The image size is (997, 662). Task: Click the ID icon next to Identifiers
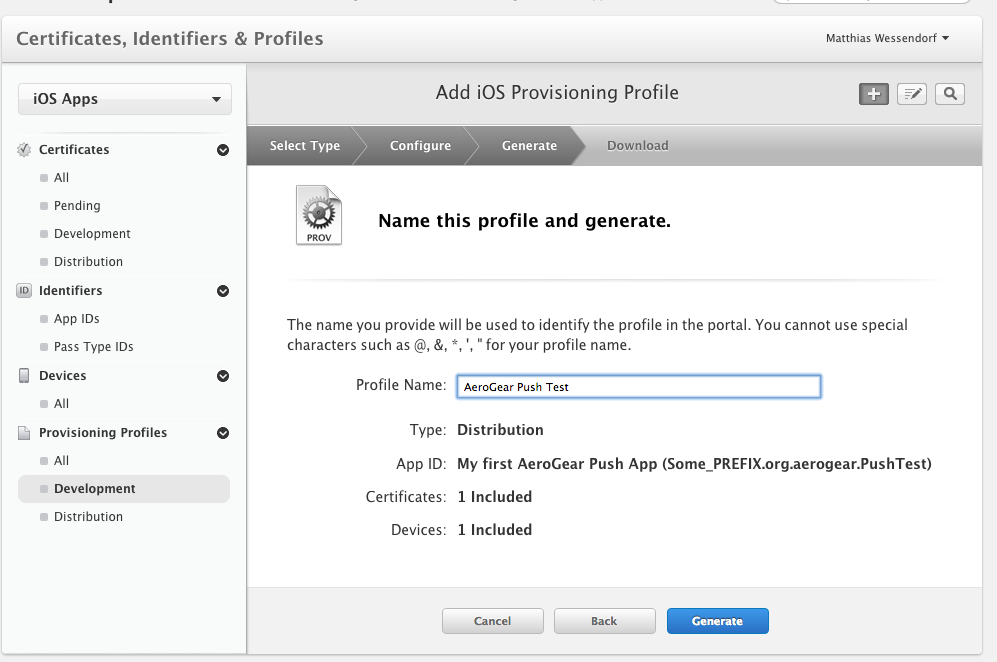22,290
